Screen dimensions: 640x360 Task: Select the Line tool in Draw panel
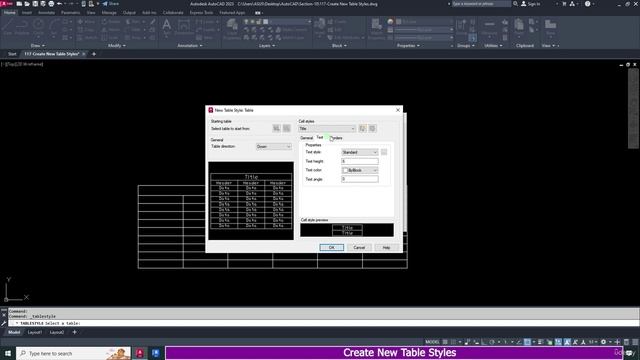point(8,27)
